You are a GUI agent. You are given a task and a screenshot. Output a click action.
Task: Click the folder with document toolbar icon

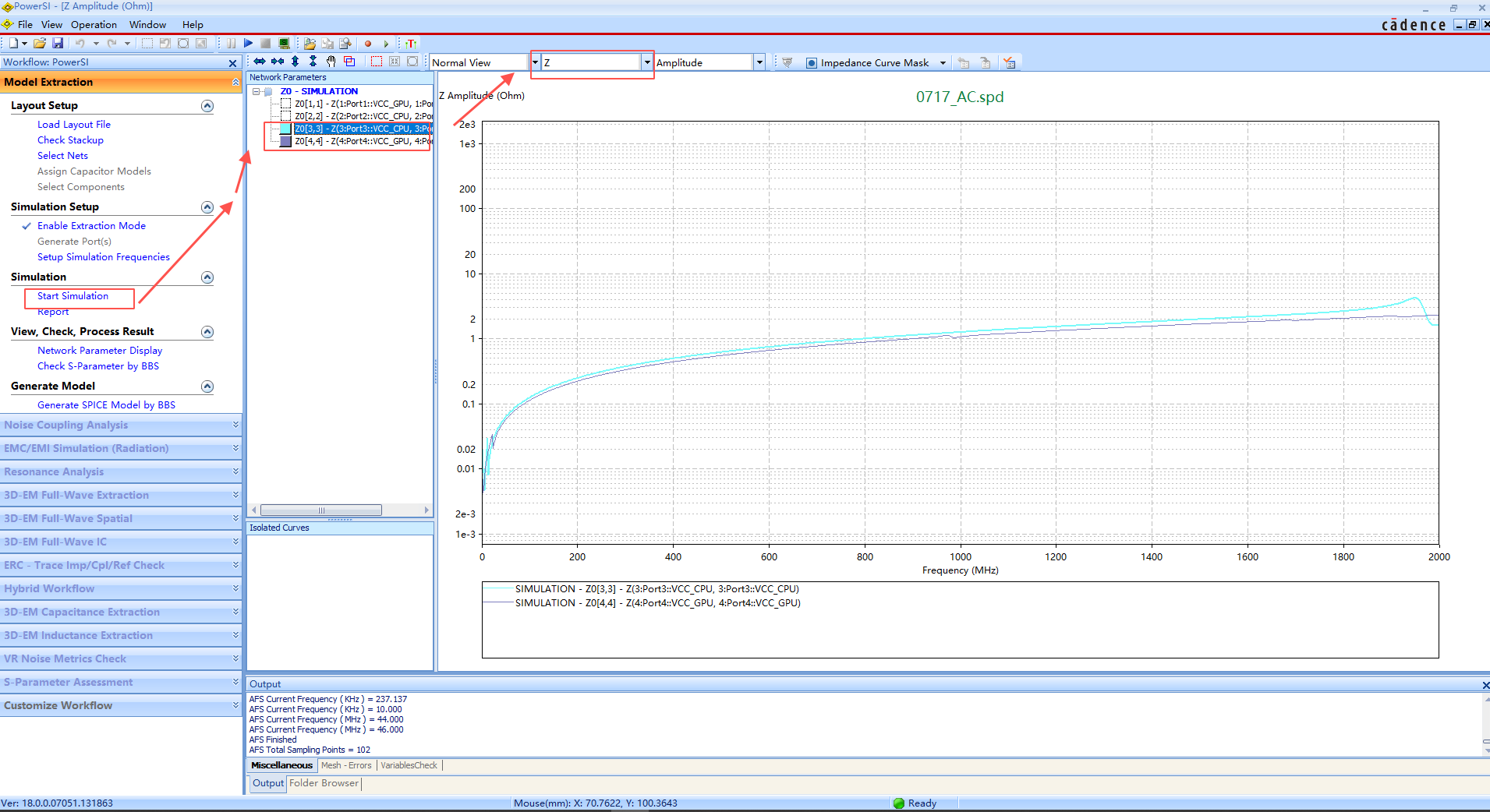(x=310, y=44)
